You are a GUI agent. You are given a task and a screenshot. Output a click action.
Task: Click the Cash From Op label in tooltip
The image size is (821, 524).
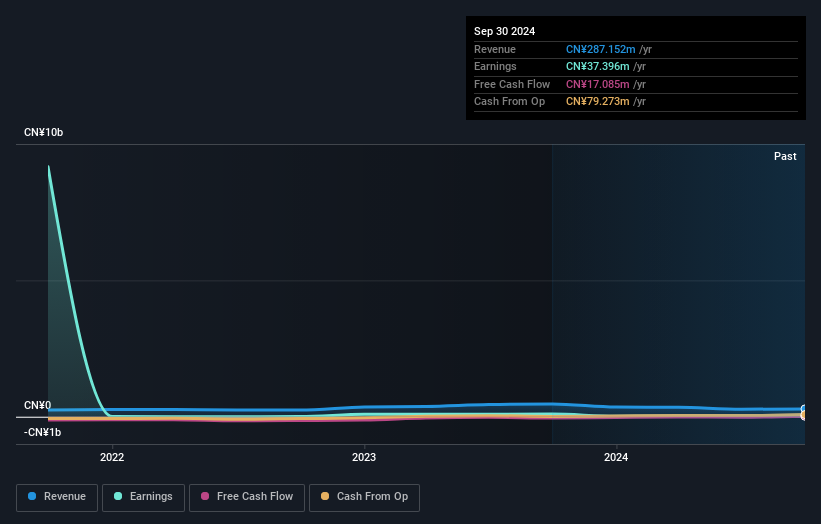pos(509,102)
